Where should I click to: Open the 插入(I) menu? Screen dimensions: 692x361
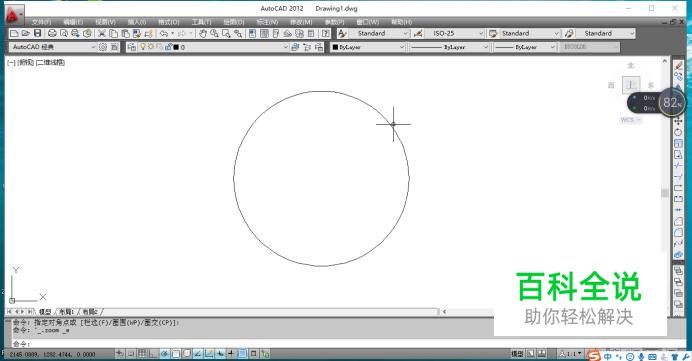point(137,22)
